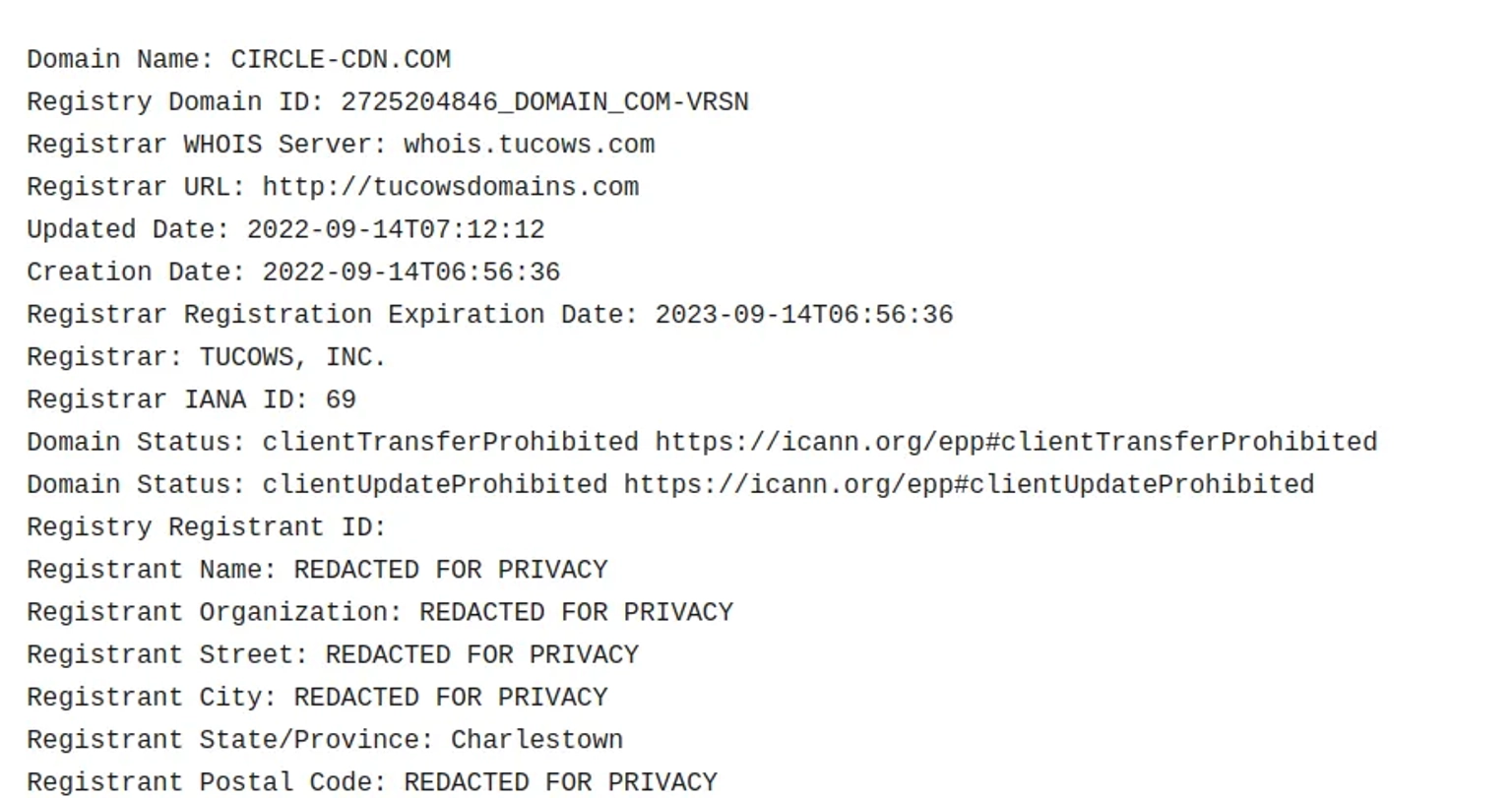Open the icann.org clientTransferProhibited link

pos(1016,443)
